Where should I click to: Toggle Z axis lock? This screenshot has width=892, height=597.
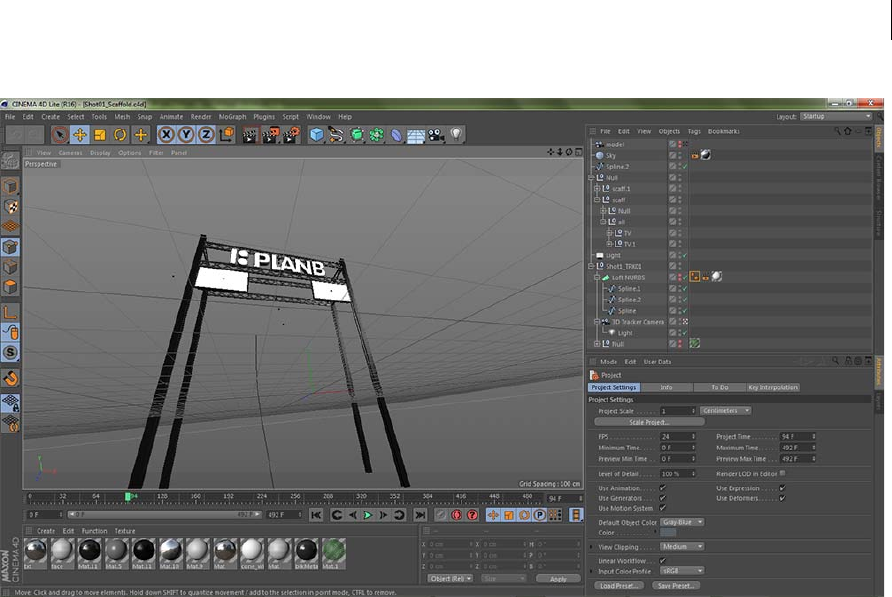(206, 135)
